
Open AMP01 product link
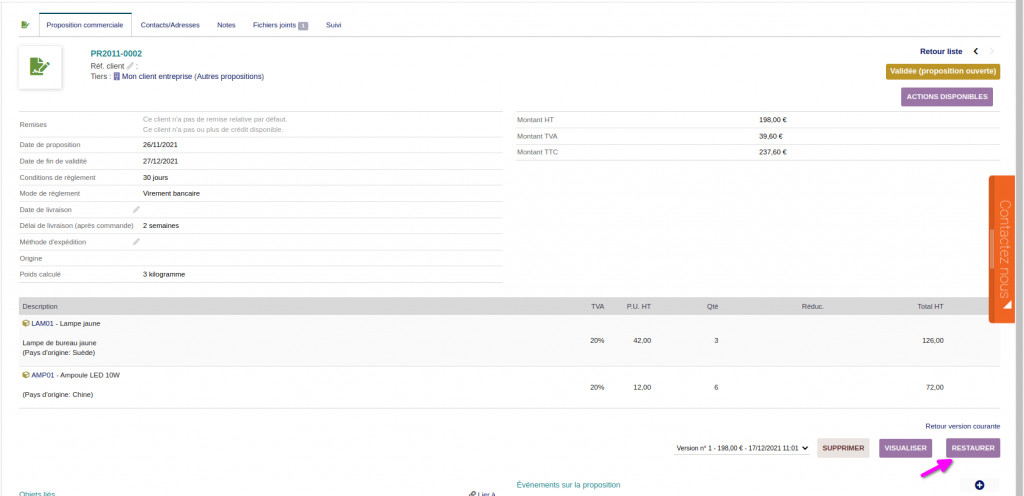(44, 375)
